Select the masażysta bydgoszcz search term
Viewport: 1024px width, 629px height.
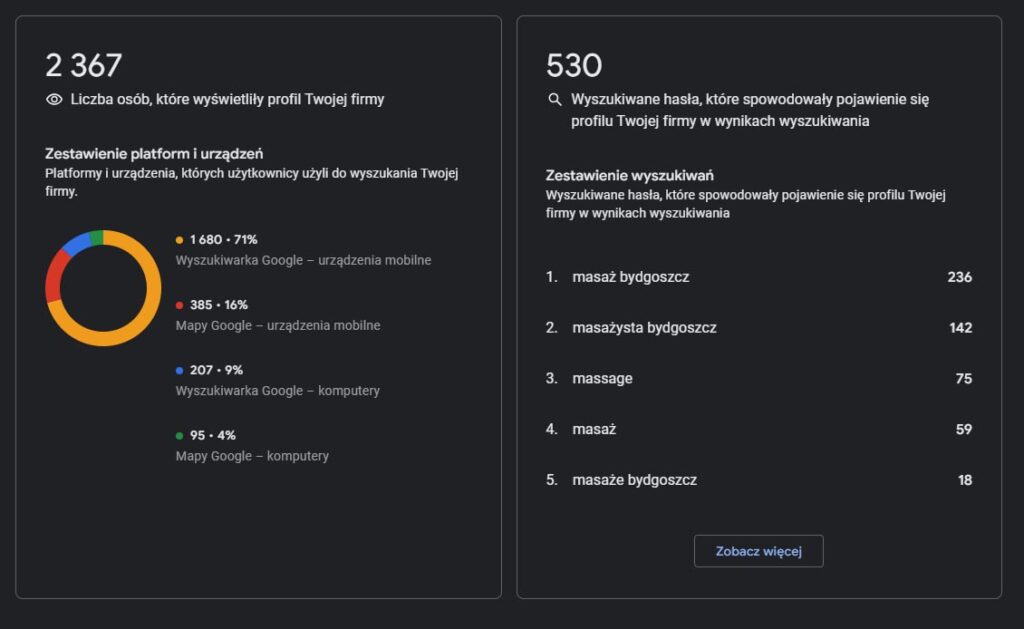(645, 328)
